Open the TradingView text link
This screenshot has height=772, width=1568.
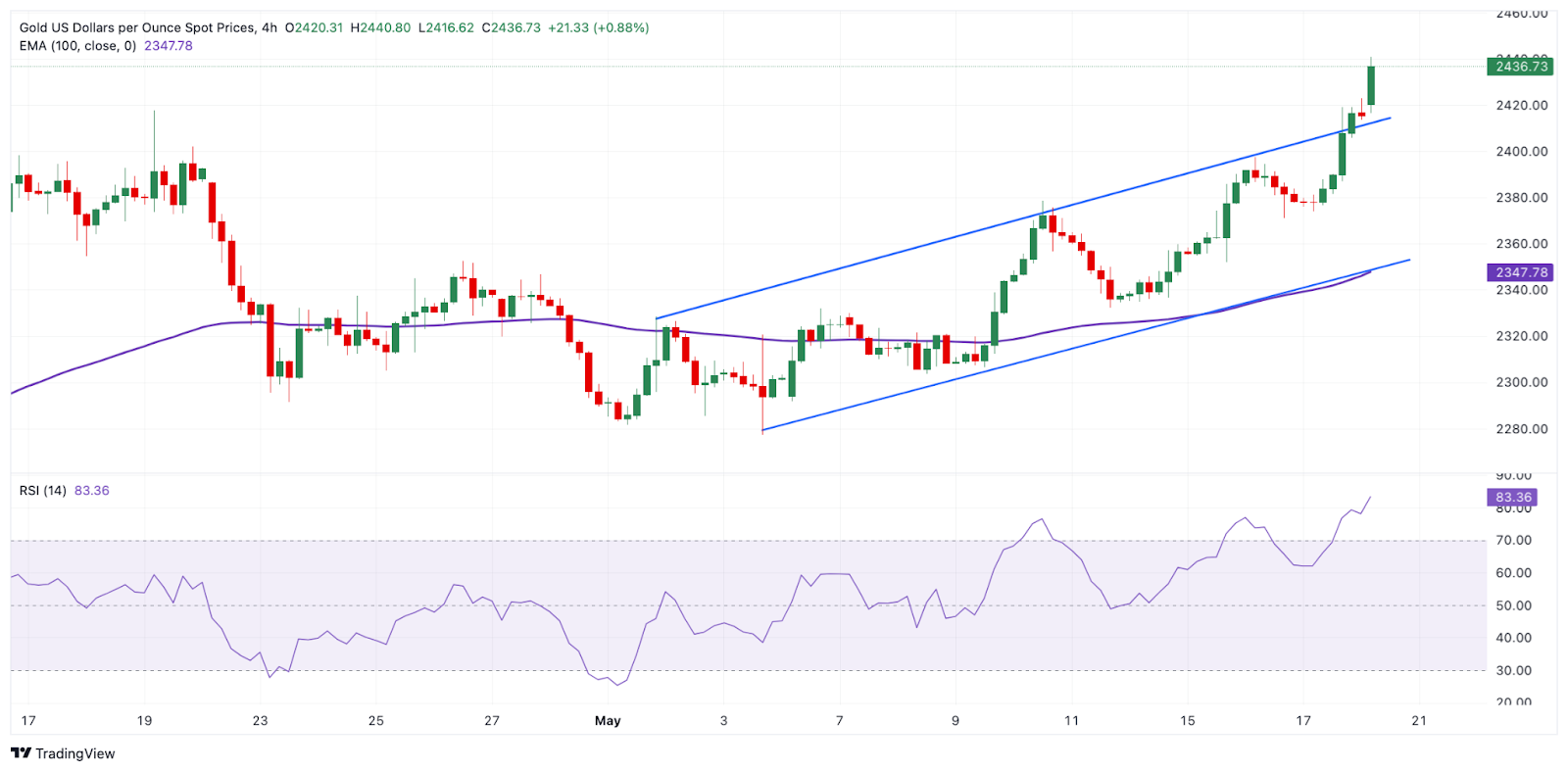coord(75,753)
